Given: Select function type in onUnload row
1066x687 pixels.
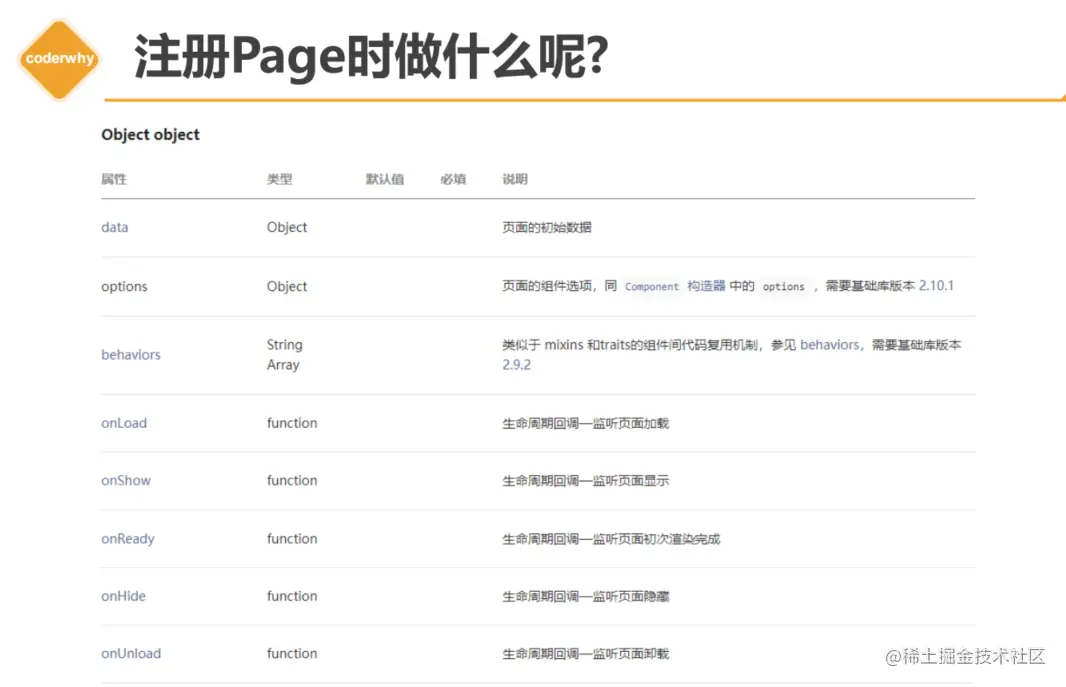Looking at the screenshot, I should 292,654.
